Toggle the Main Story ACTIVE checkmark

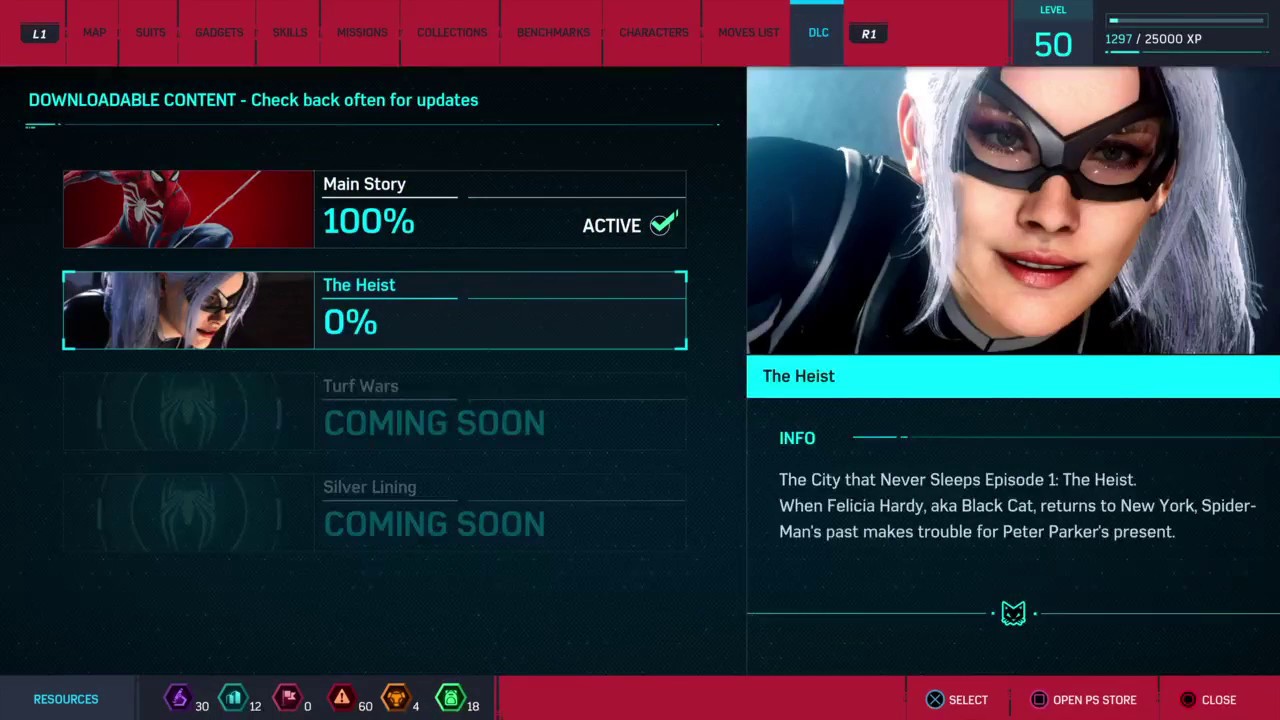click(x=663, y=224)
